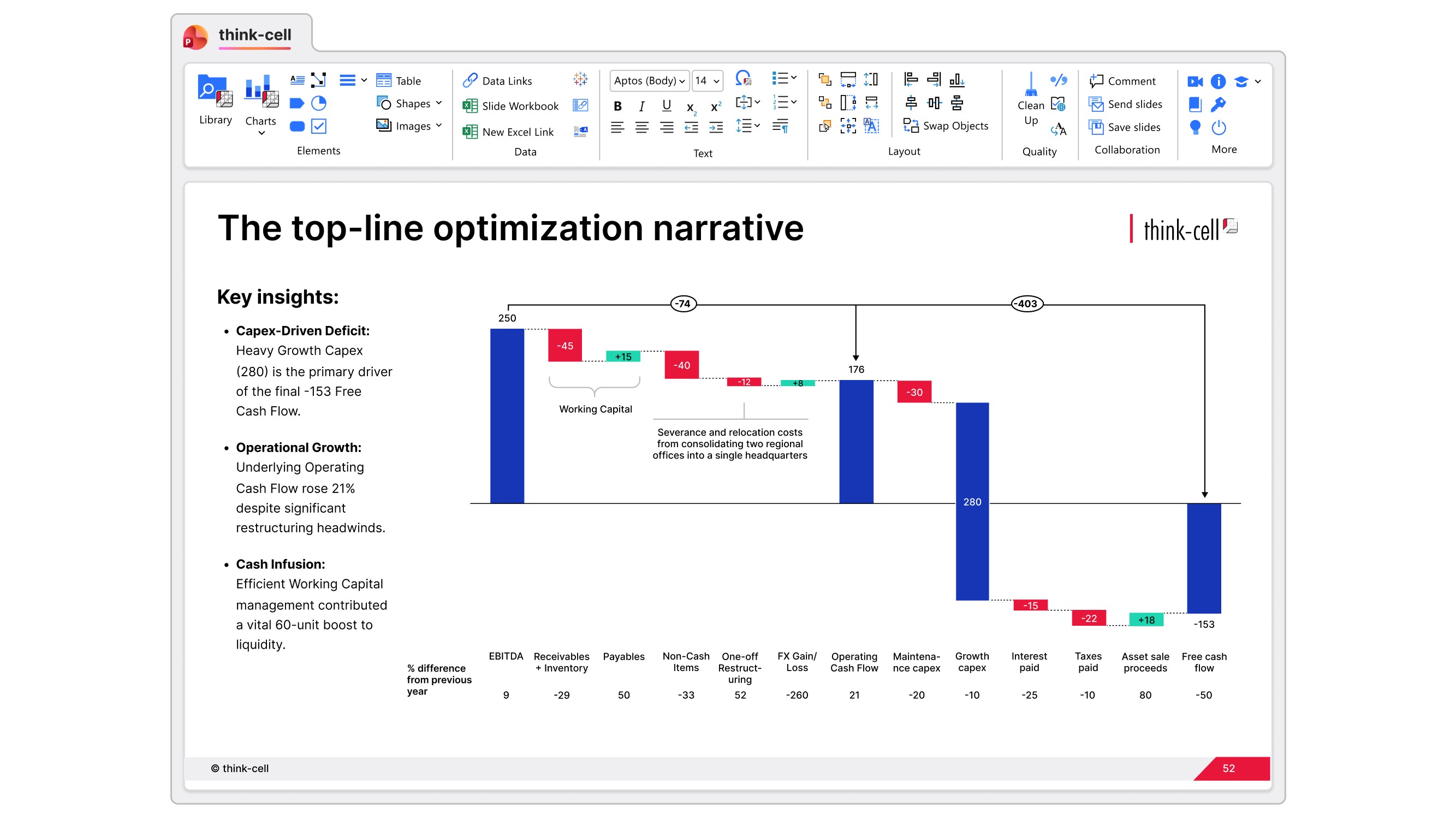Click the Clean Up broom icon

[x=1030, y=85]
